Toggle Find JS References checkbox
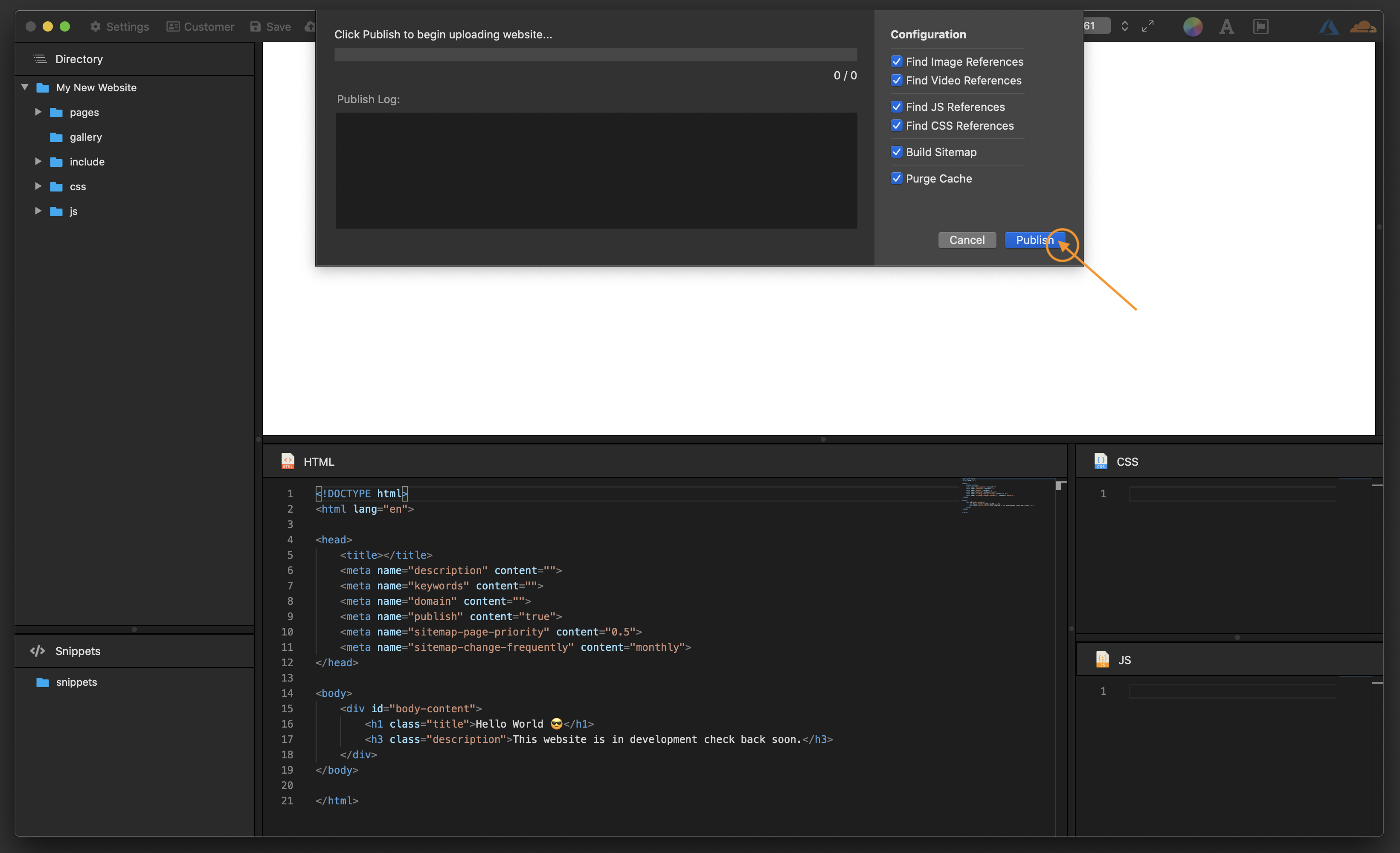The width and height of the screenshot is (1400, 853). (x=897, y=107)
